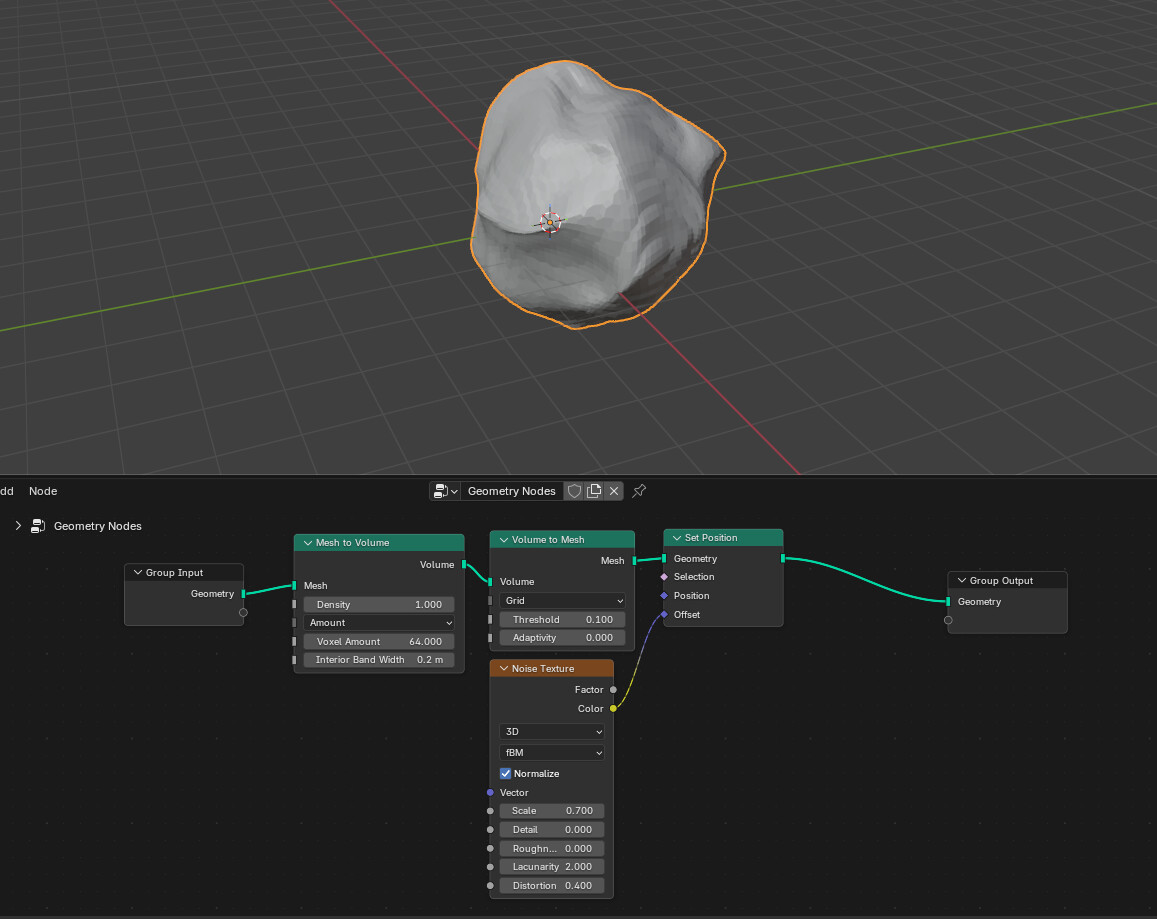This screenshot has width=1157, height=919.
Task: Click Mesh to Volume's Volume output socket
Action: tap(464, 565)
